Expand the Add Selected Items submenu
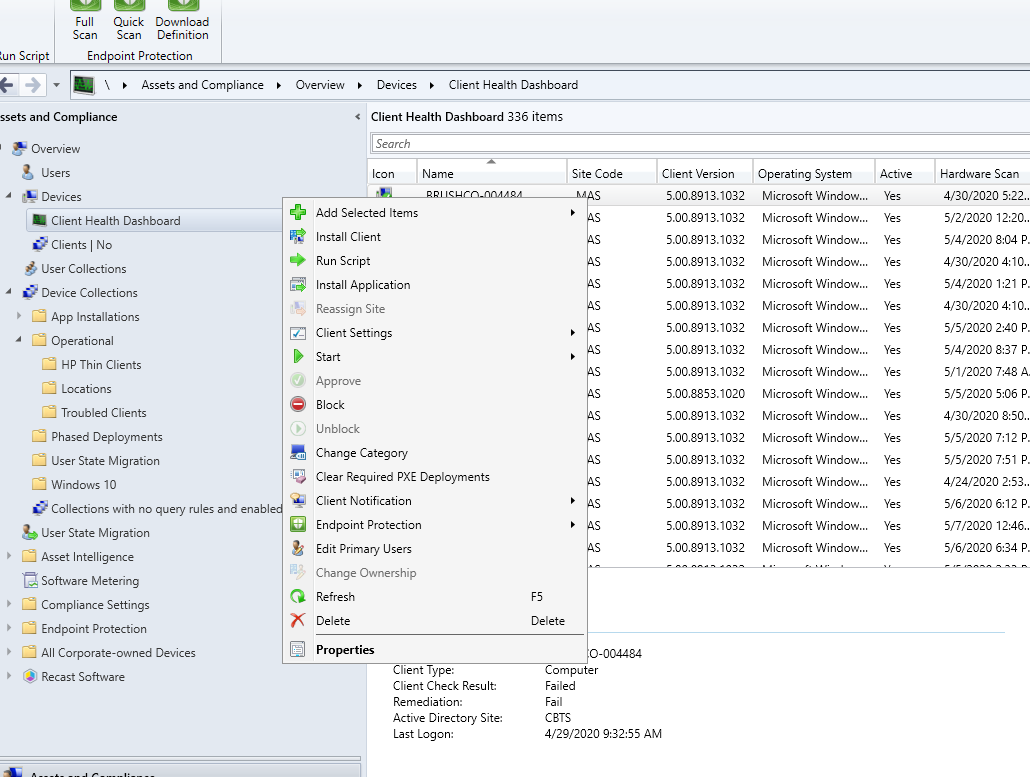This screenshot has width=1030, height=777. (573, 213)
